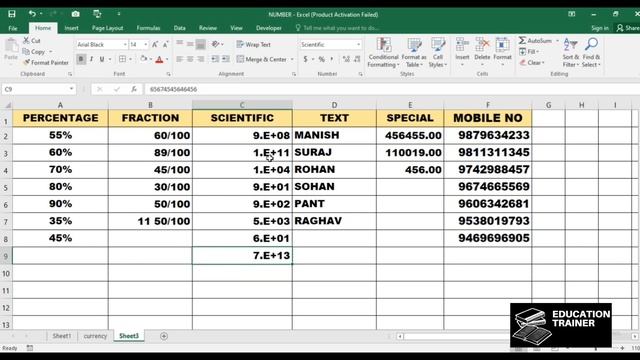Open Conditional Formatting

[383, 53]
